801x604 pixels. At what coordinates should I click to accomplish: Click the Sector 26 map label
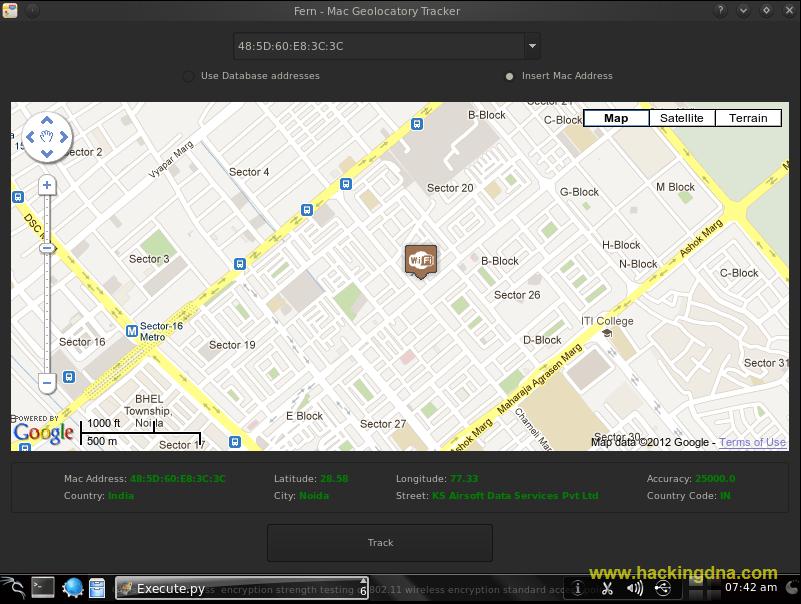click(x=517, y=295)
